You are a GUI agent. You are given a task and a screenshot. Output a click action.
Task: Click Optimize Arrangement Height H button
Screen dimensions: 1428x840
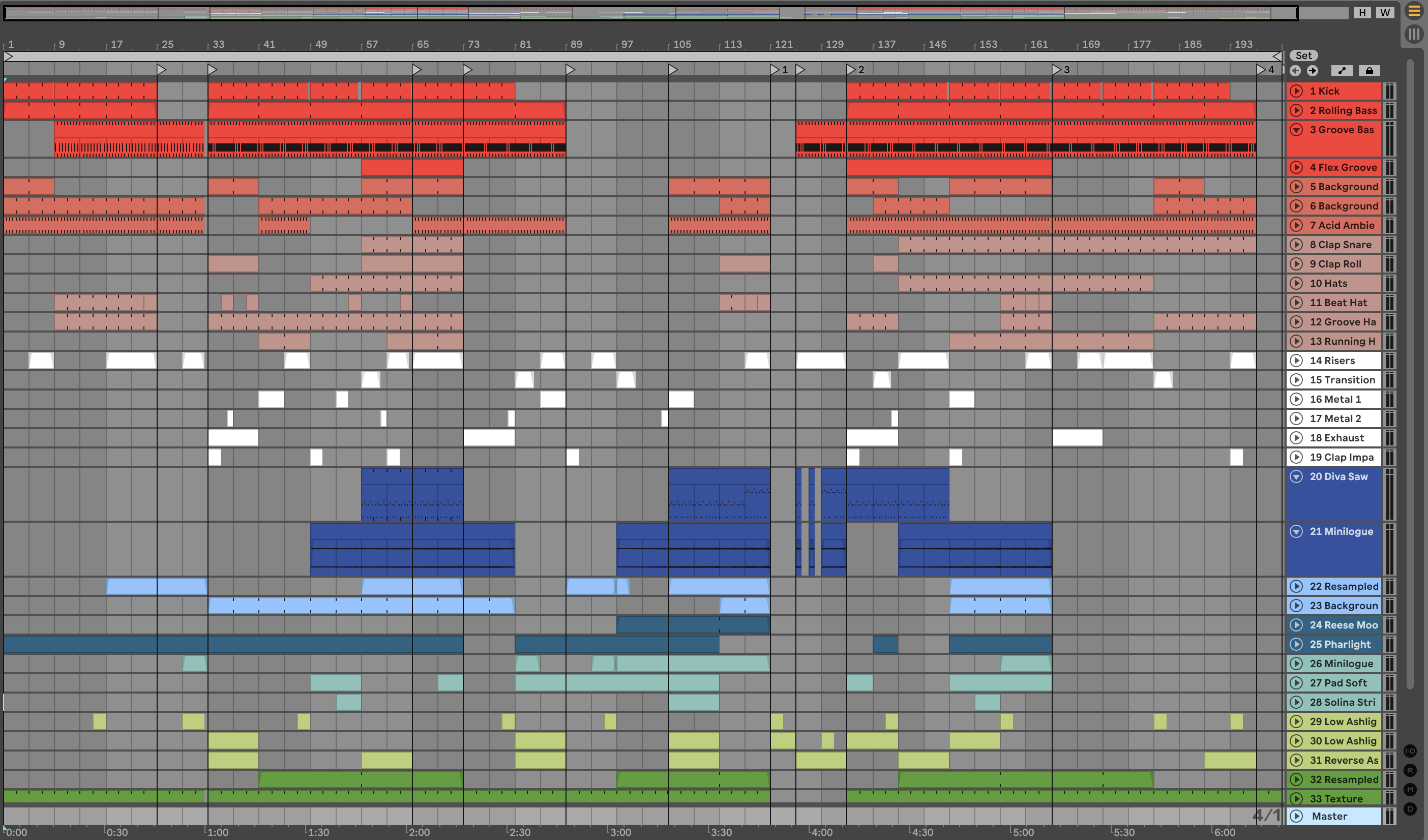(x=1362, y=13)
